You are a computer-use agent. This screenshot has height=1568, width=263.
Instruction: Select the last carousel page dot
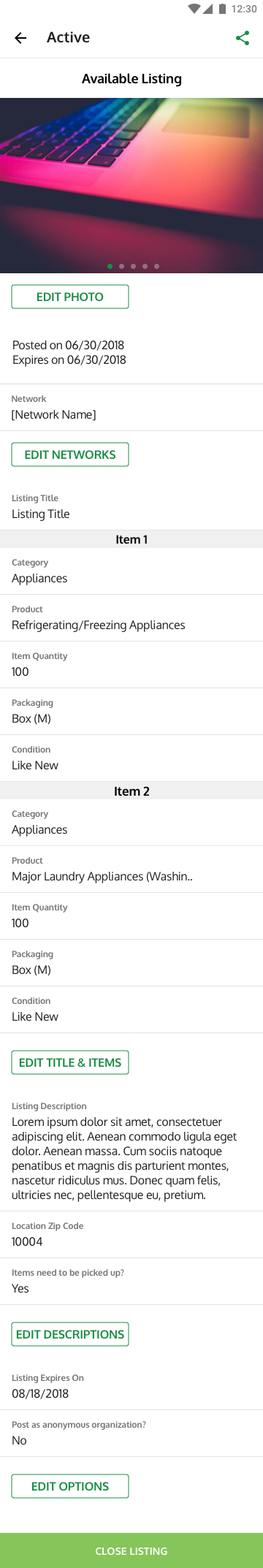[x=156, y=266]
